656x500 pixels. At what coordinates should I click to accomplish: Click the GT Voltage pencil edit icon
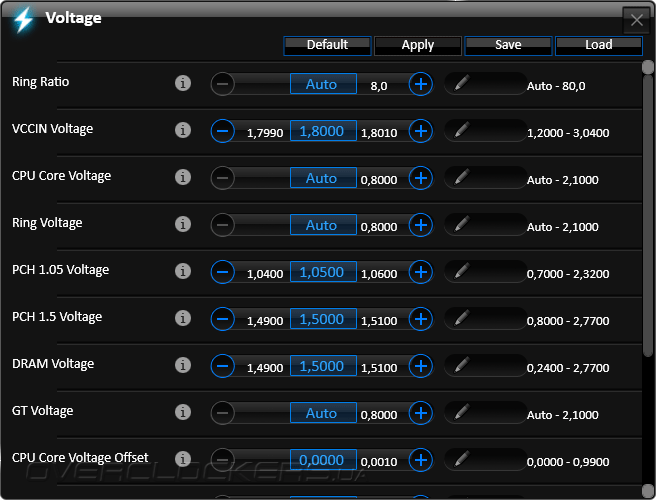[461, 412]
